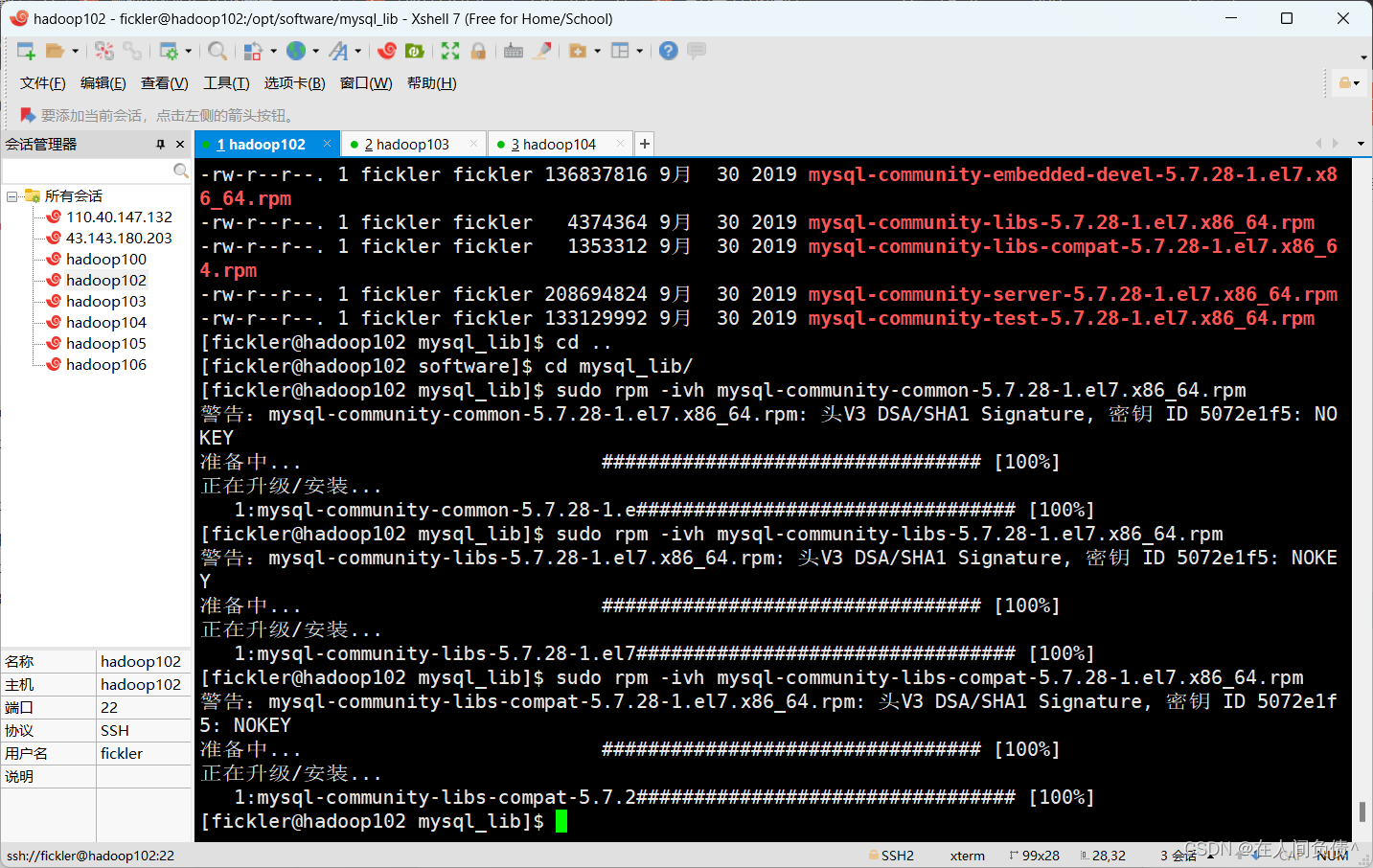Switch to the 1 hadoop102 tab

click(260, 145)
